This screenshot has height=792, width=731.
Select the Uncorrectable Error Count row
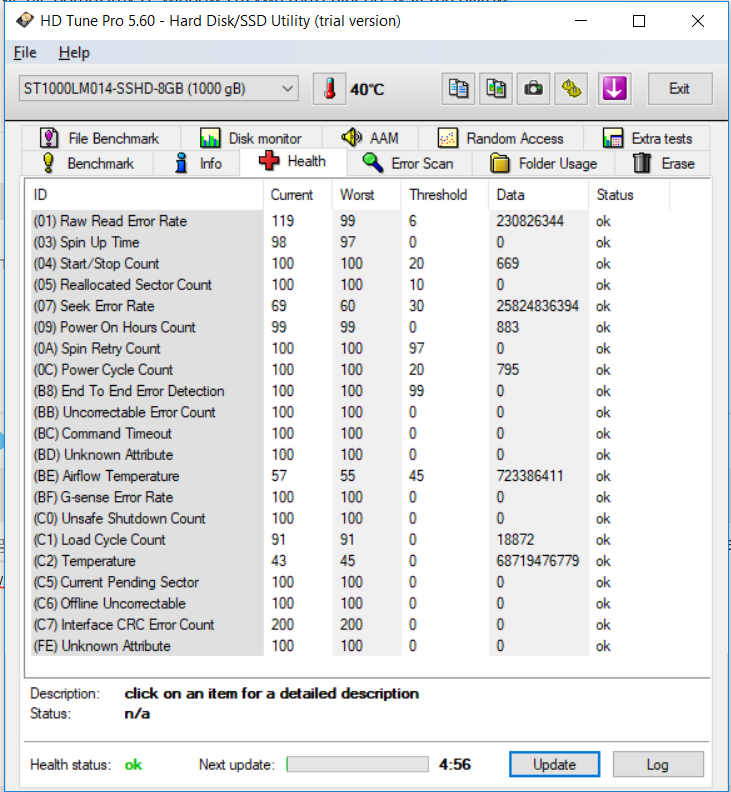pyautogui.click(x=350, y=412)
